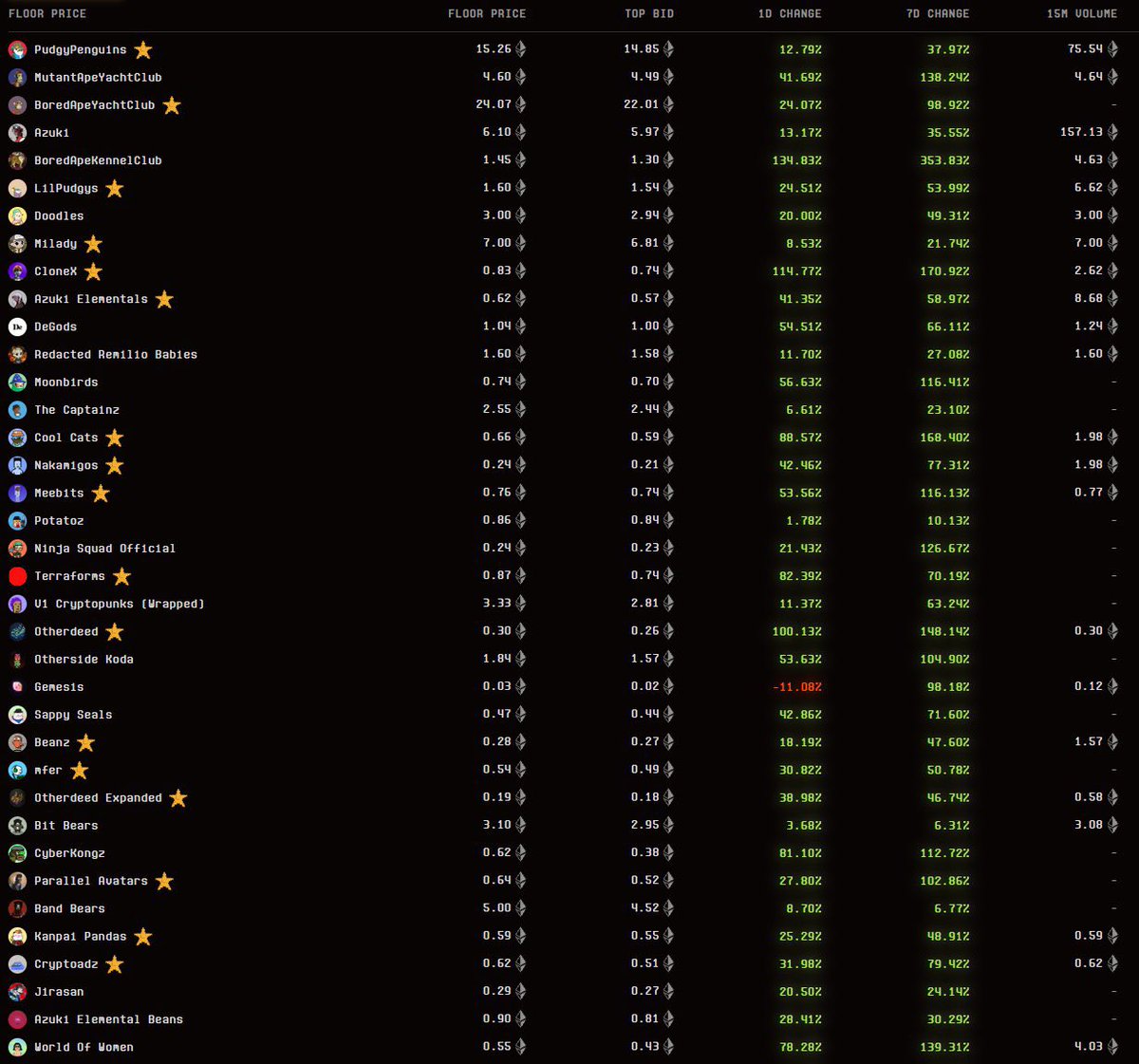Open the World Of Women collection link
Viewport: 1139px width, 1064px height.
pos(84,1047)
